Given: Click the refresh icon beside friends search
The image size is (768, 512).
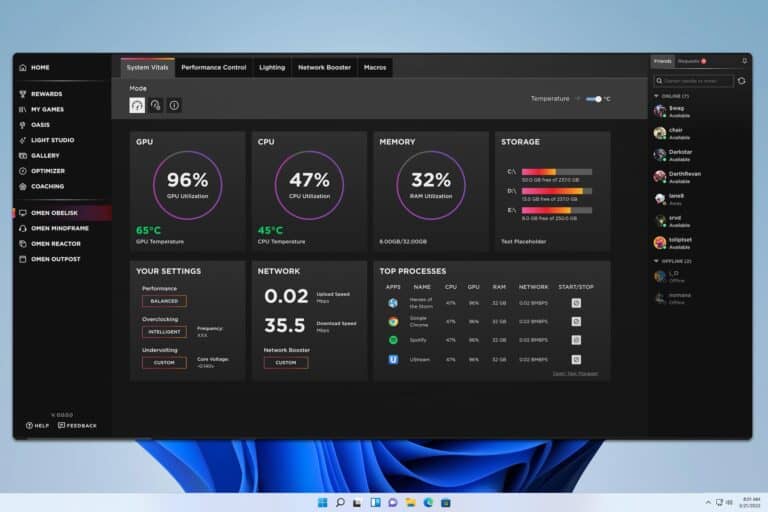Looking at the screenshot, I should pyautogui.click(x=743, y=81).
